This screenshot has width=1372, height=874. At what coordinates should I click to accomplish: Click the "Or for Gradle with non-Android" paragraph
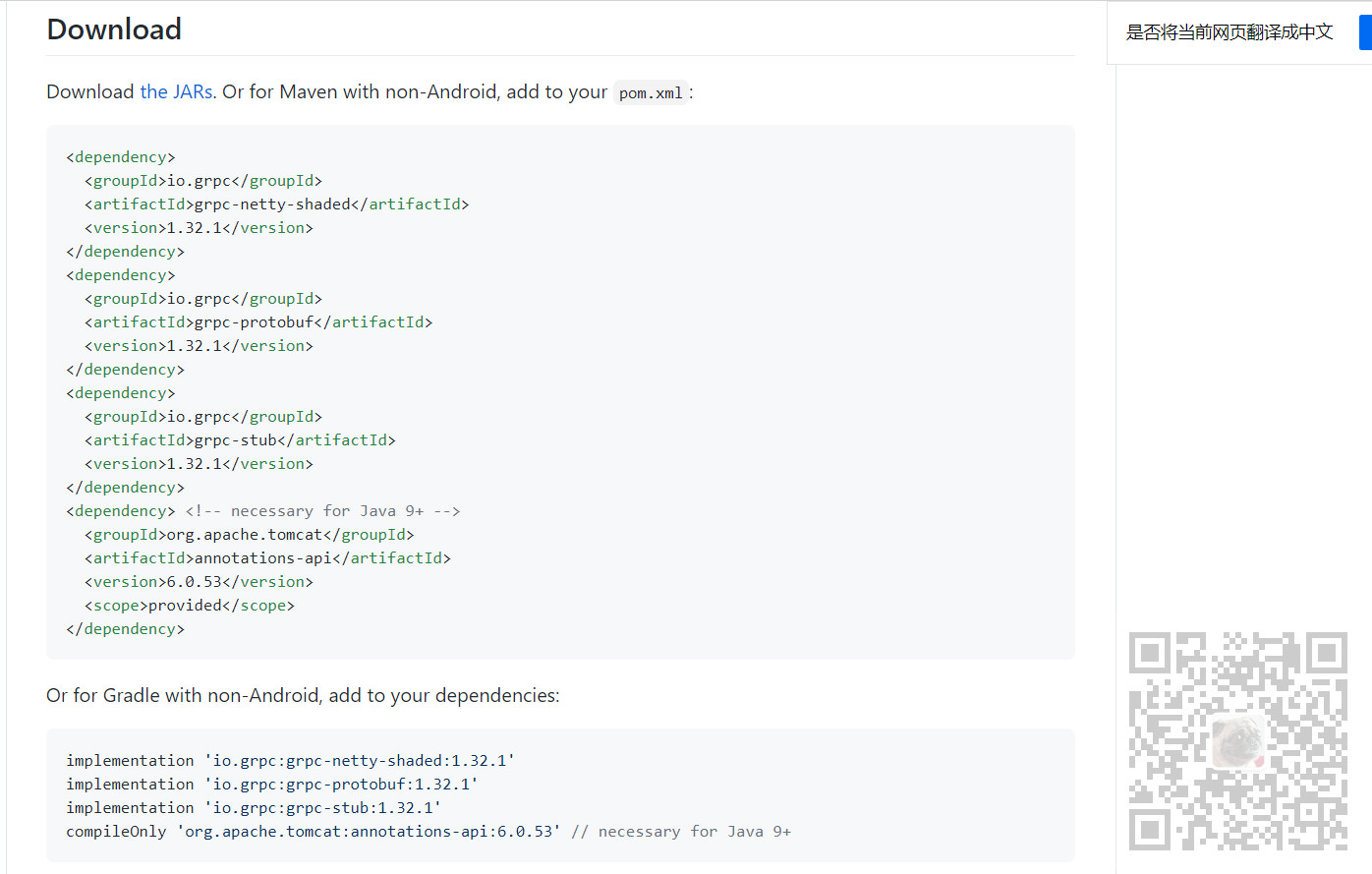303,695
